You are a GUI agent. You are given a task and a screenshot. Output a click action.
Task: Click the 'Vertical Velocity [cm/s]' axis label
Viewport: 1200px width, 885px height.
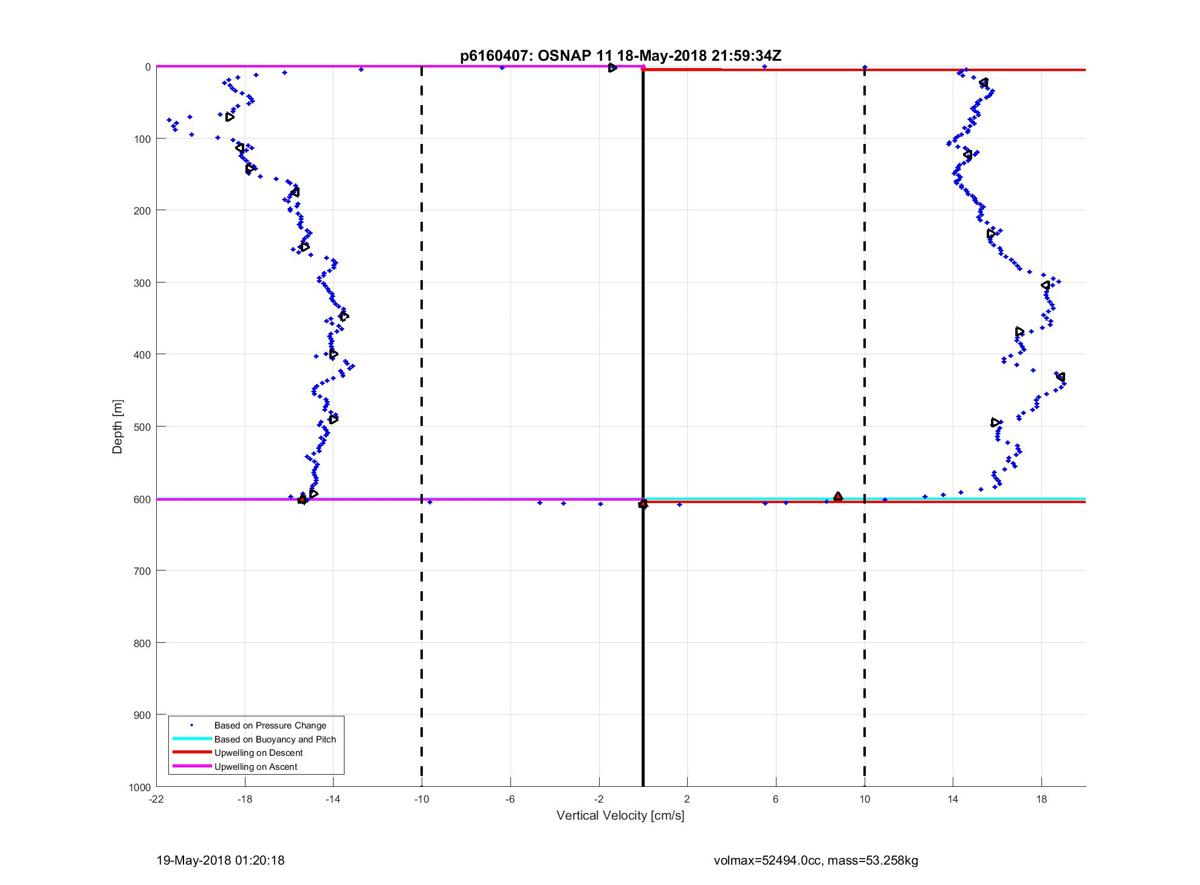(x=620, y=816)
